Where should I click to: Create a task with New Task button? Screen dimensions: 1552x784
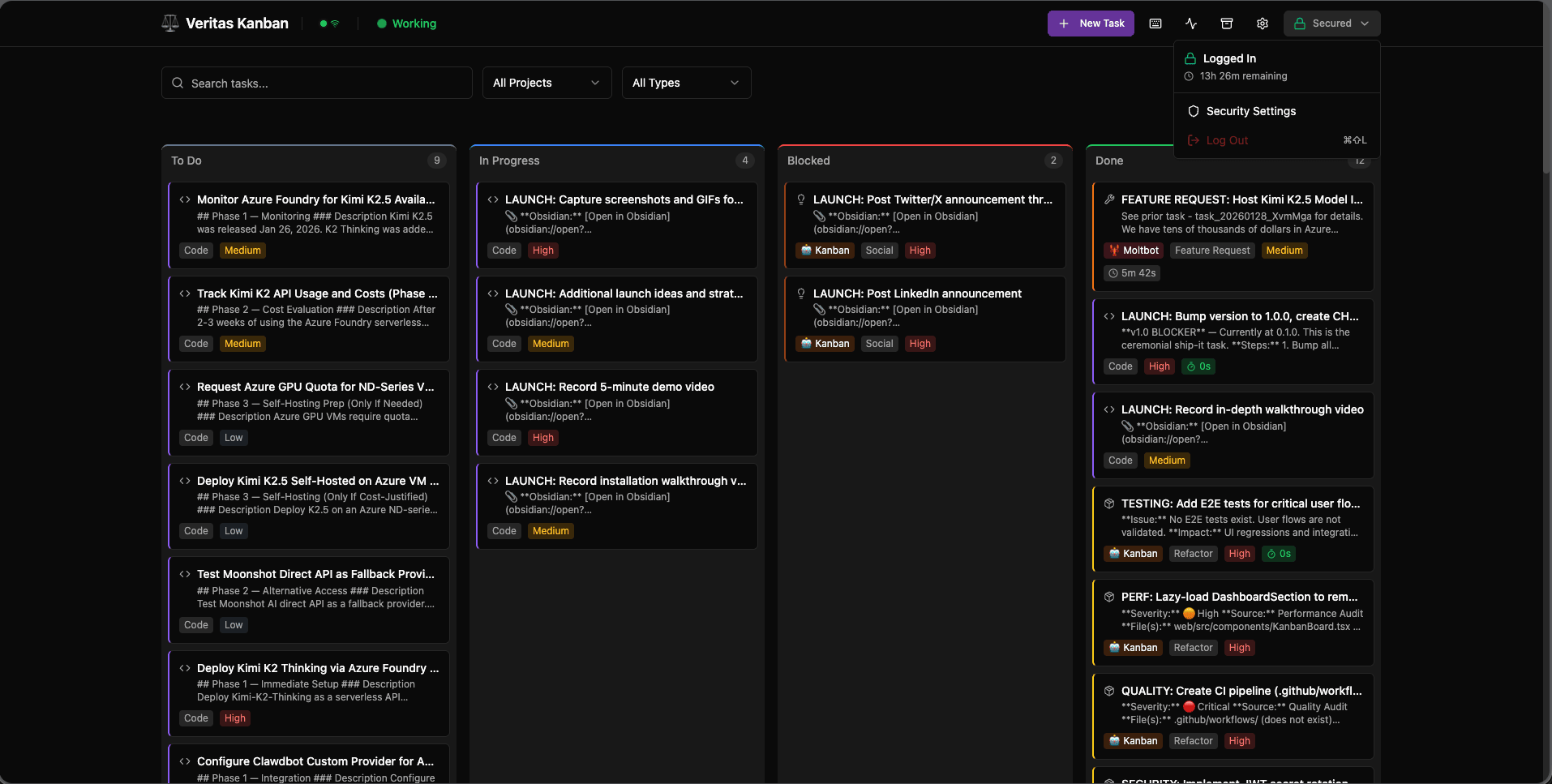[1091, 24]
